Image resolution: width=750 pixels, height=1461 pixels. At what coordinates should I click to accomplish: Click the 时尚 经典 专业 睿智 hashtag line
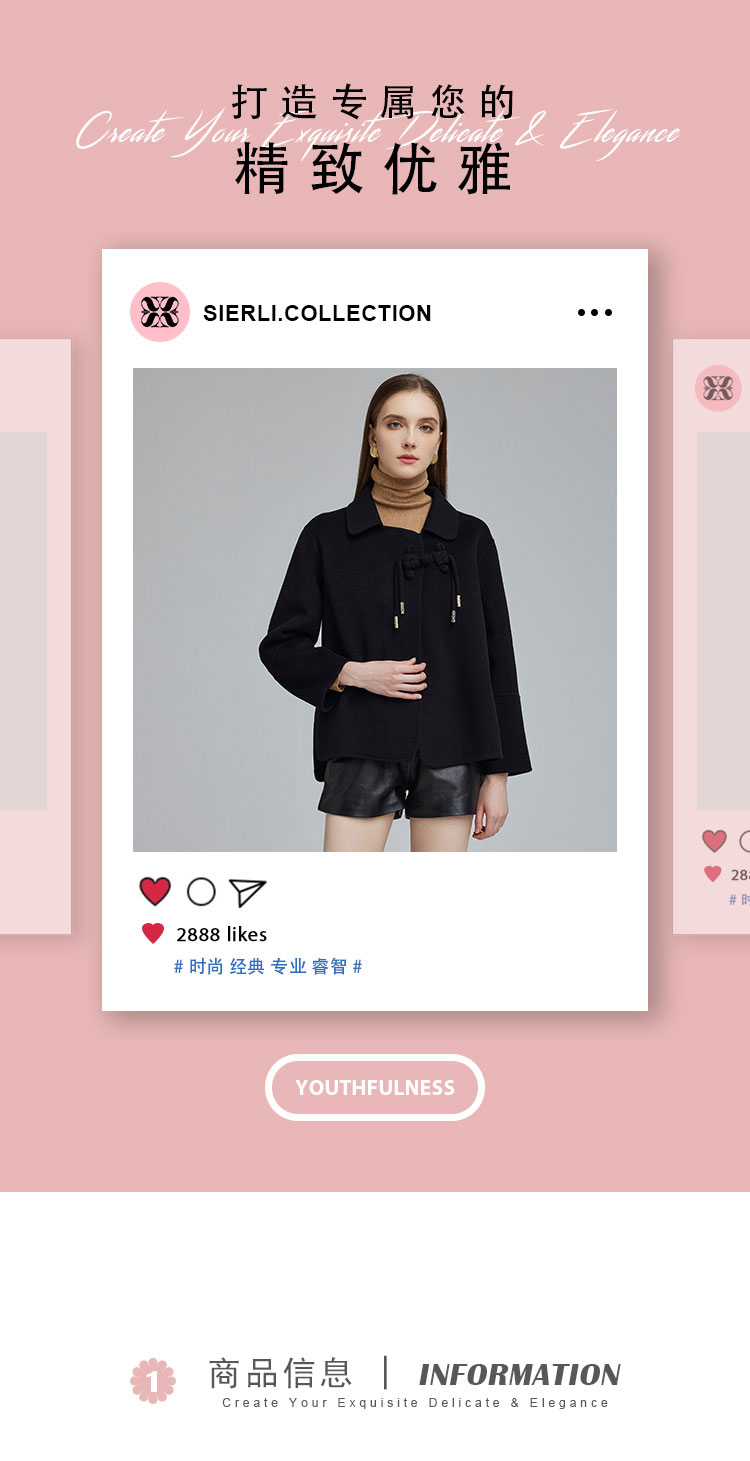point(268,967)
